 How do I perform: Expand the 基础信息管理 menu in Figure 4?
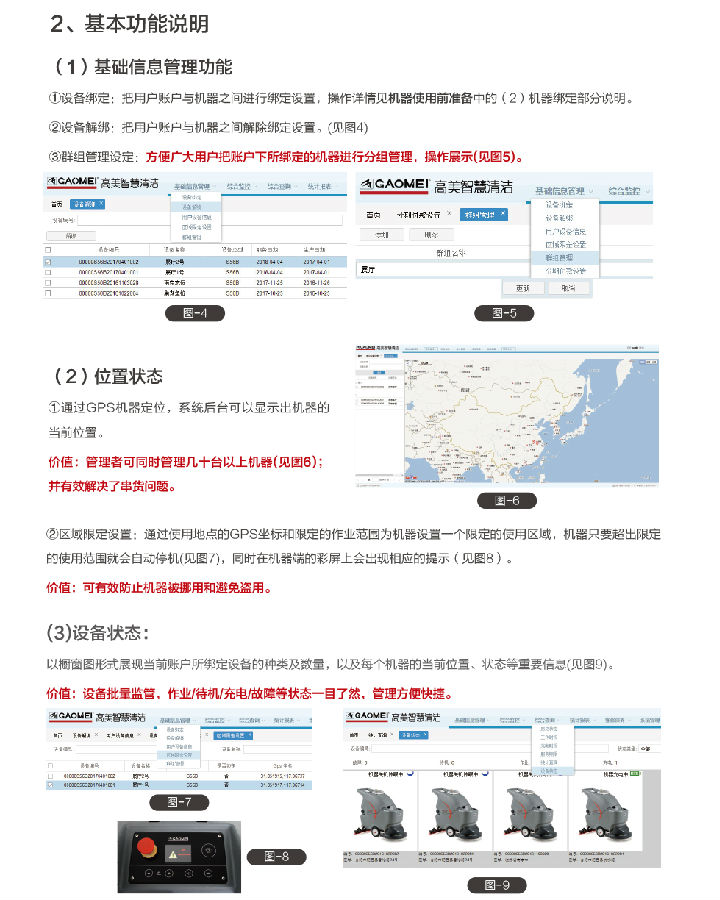(191, 187)
